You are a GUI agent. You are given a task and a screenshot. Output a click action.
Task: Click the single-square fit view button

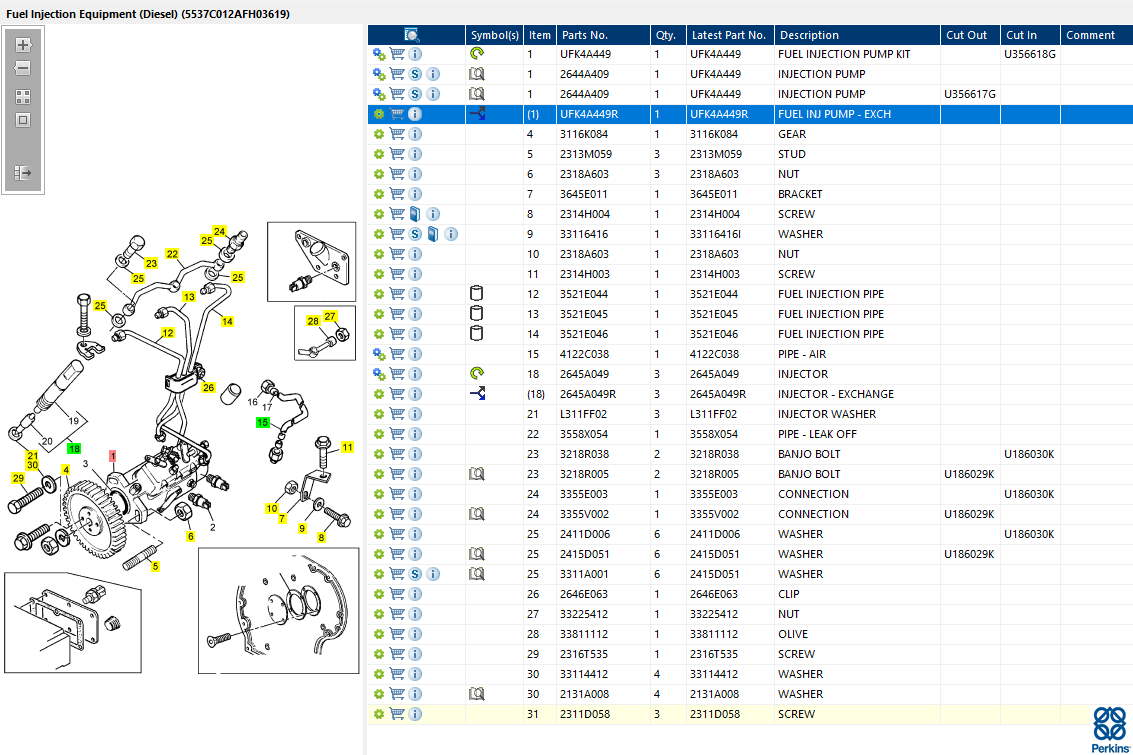pyautogui.click(x=23, y=120)
